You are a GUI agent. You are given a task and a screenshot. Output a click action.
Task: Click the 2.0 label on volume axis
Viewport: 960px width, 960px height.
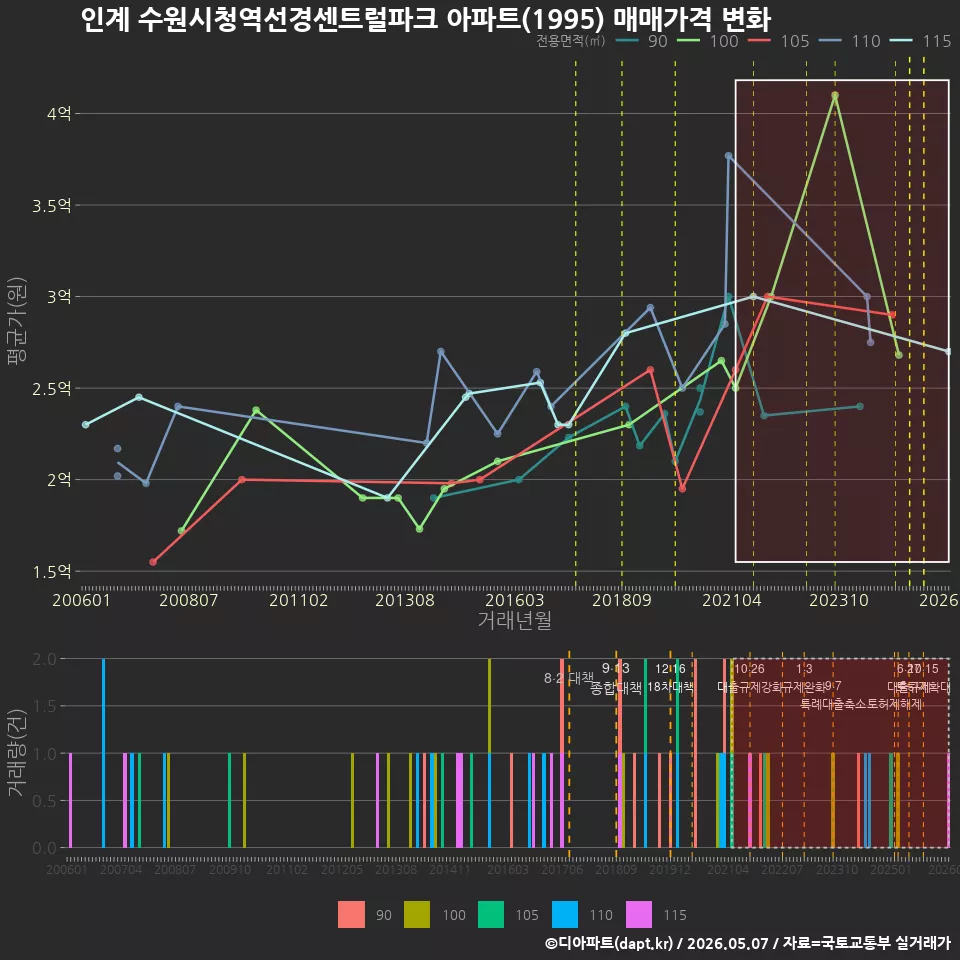click(44, 659)
